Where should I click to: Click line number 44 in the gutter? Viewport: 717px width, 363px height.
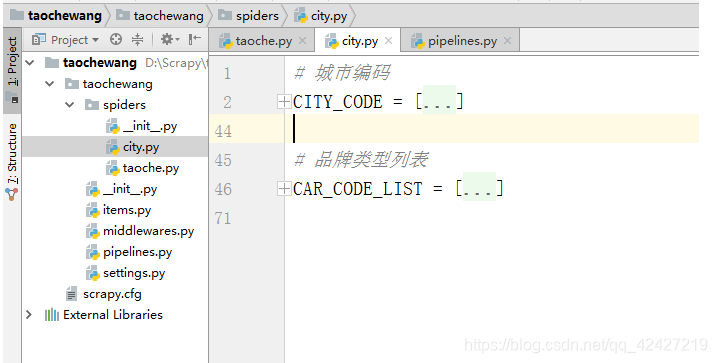pos(223,131)
